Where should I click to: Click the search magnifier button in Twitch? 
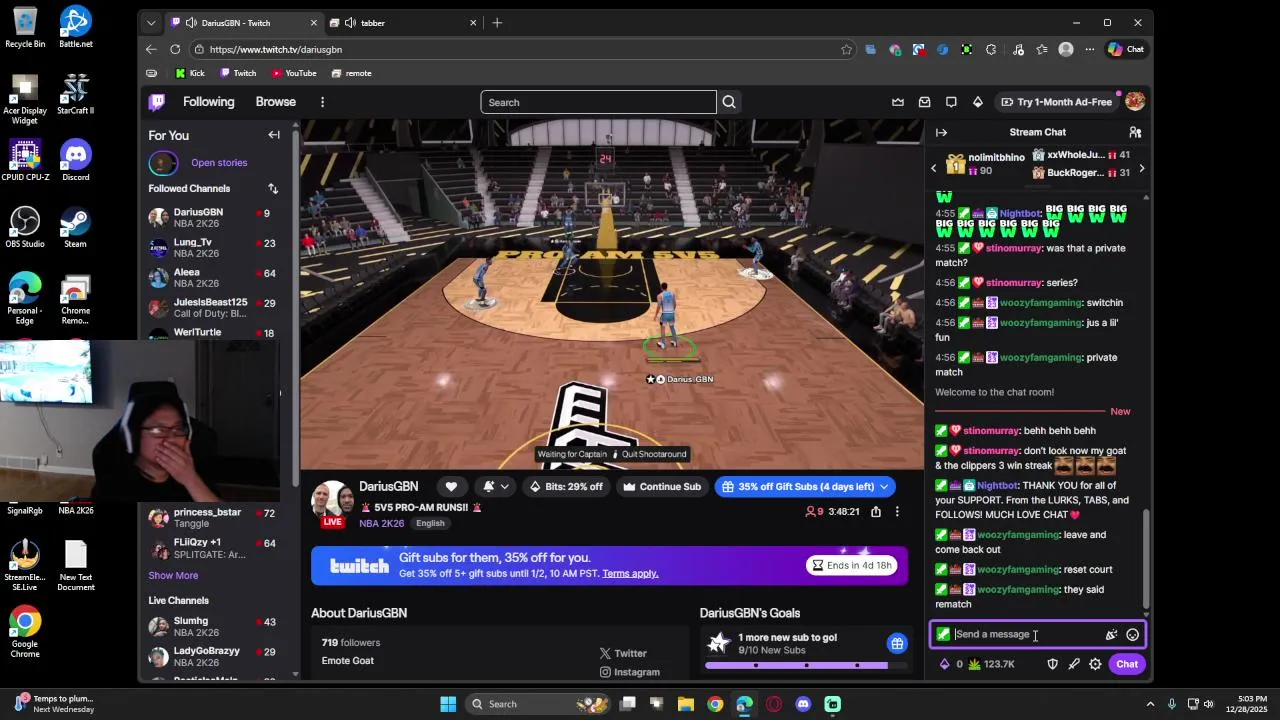click(729, 102)
